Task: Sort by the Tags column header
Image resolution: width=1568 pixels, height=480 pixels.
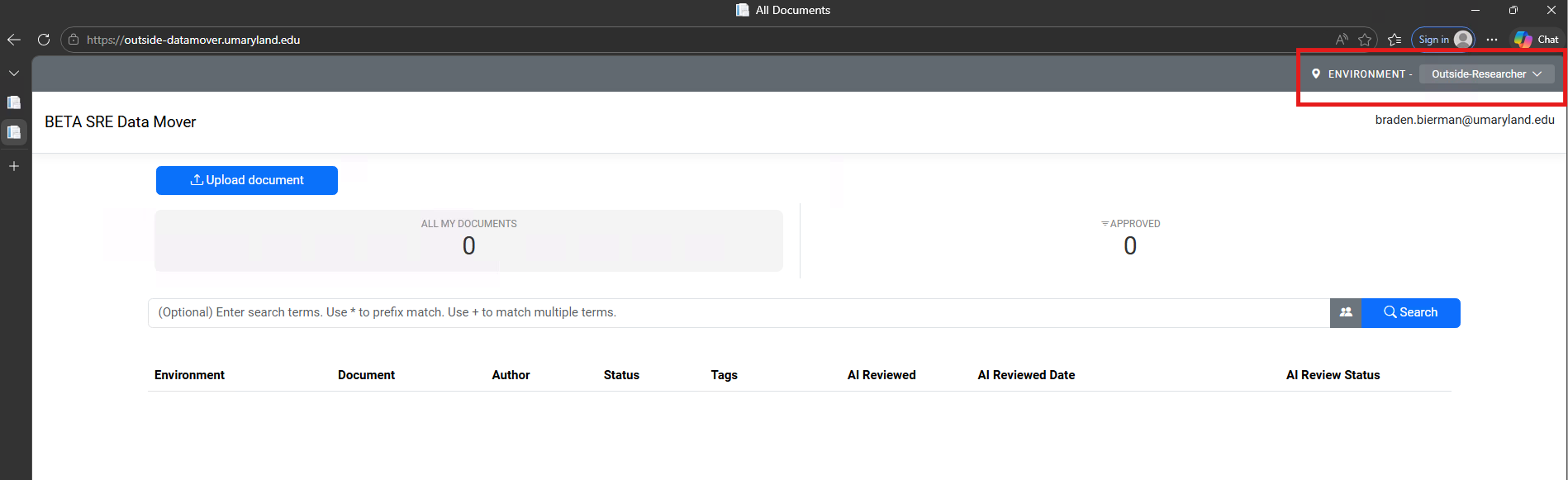Action: pos(724,375)
